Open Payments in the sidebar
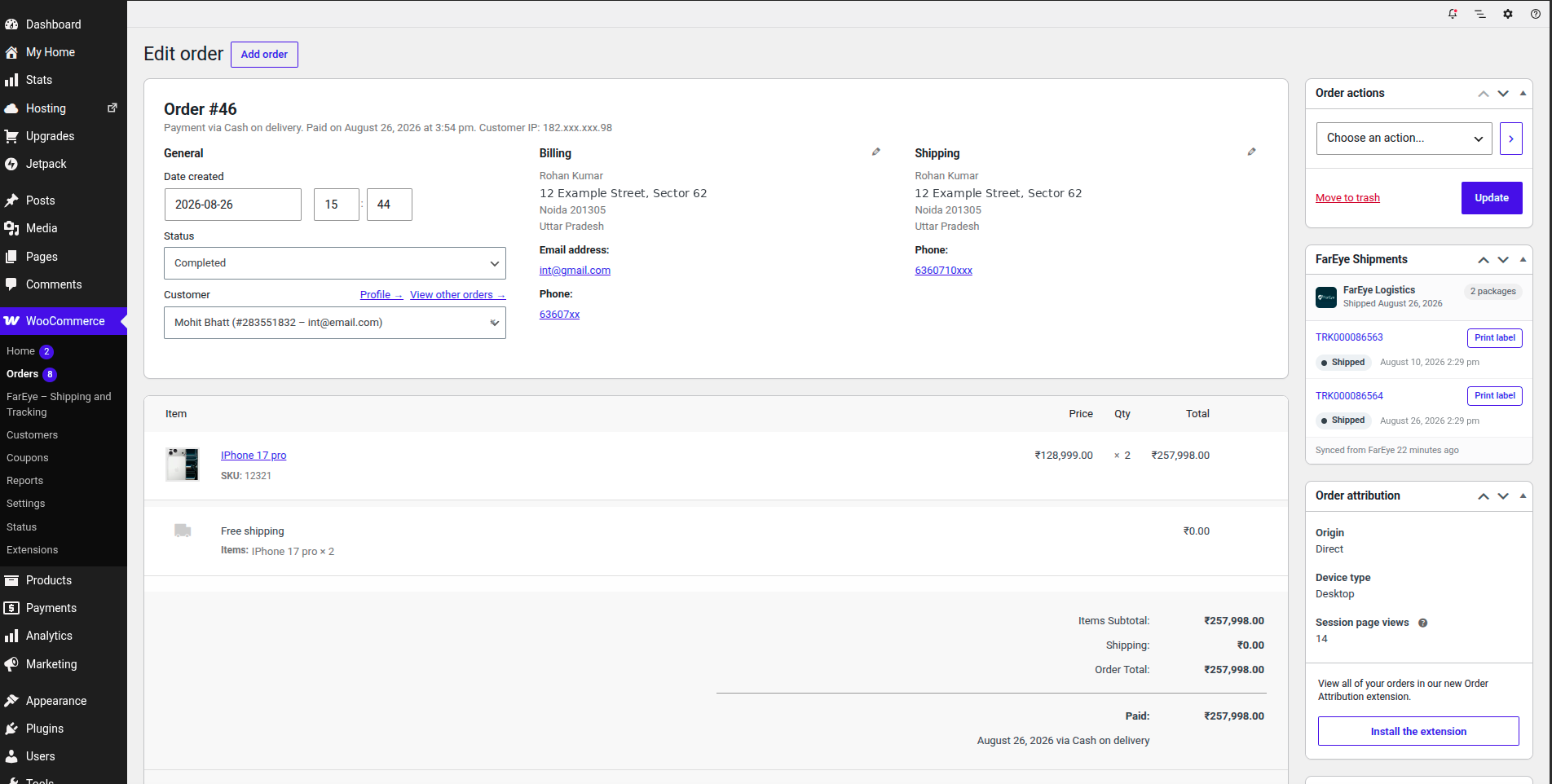 tap(64, 608)
